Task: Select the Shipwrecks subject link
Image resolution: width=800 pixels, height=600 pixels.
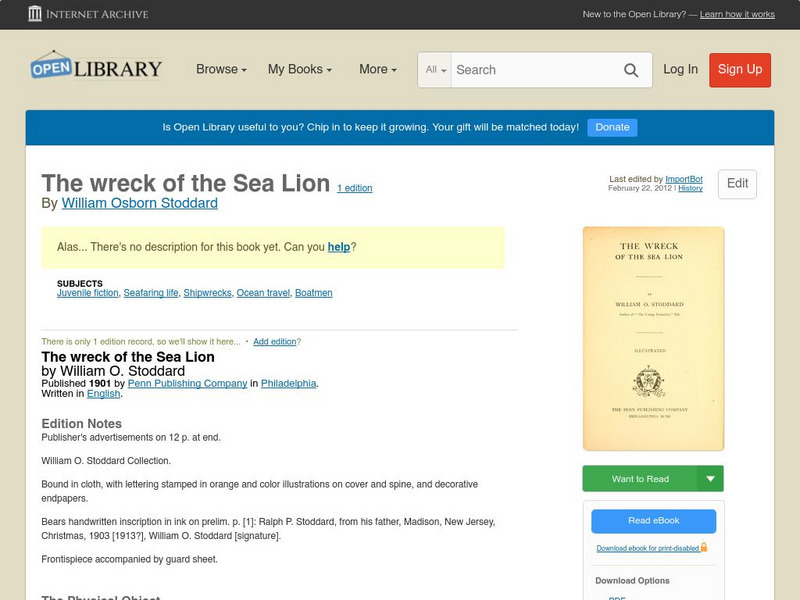Action: pyautogui.click(x=207, y=293)
